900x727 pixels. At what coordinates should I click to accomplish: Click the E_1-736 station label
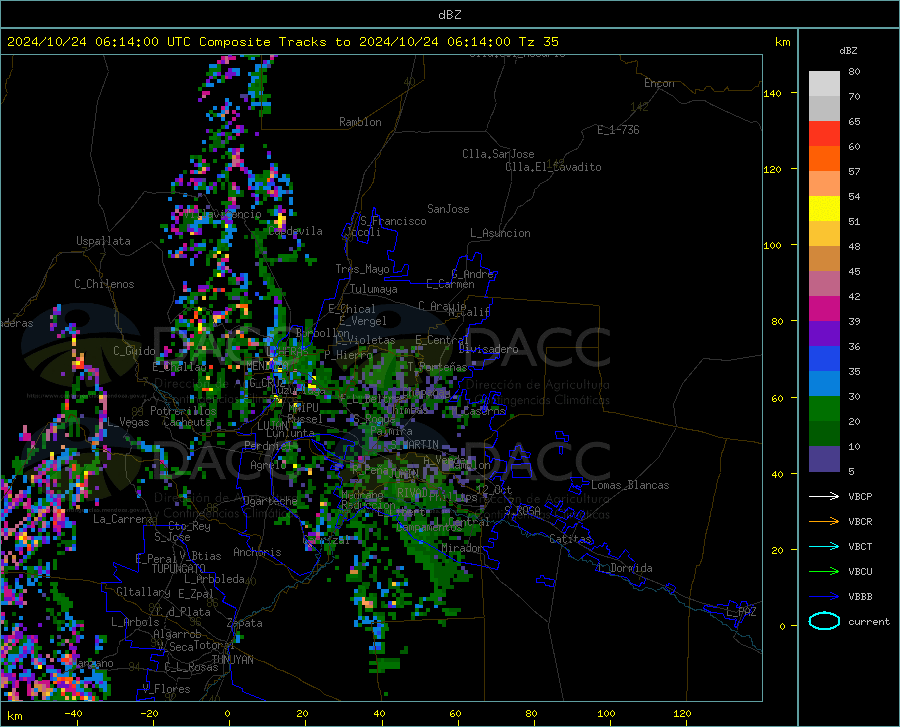pos(618,130)
